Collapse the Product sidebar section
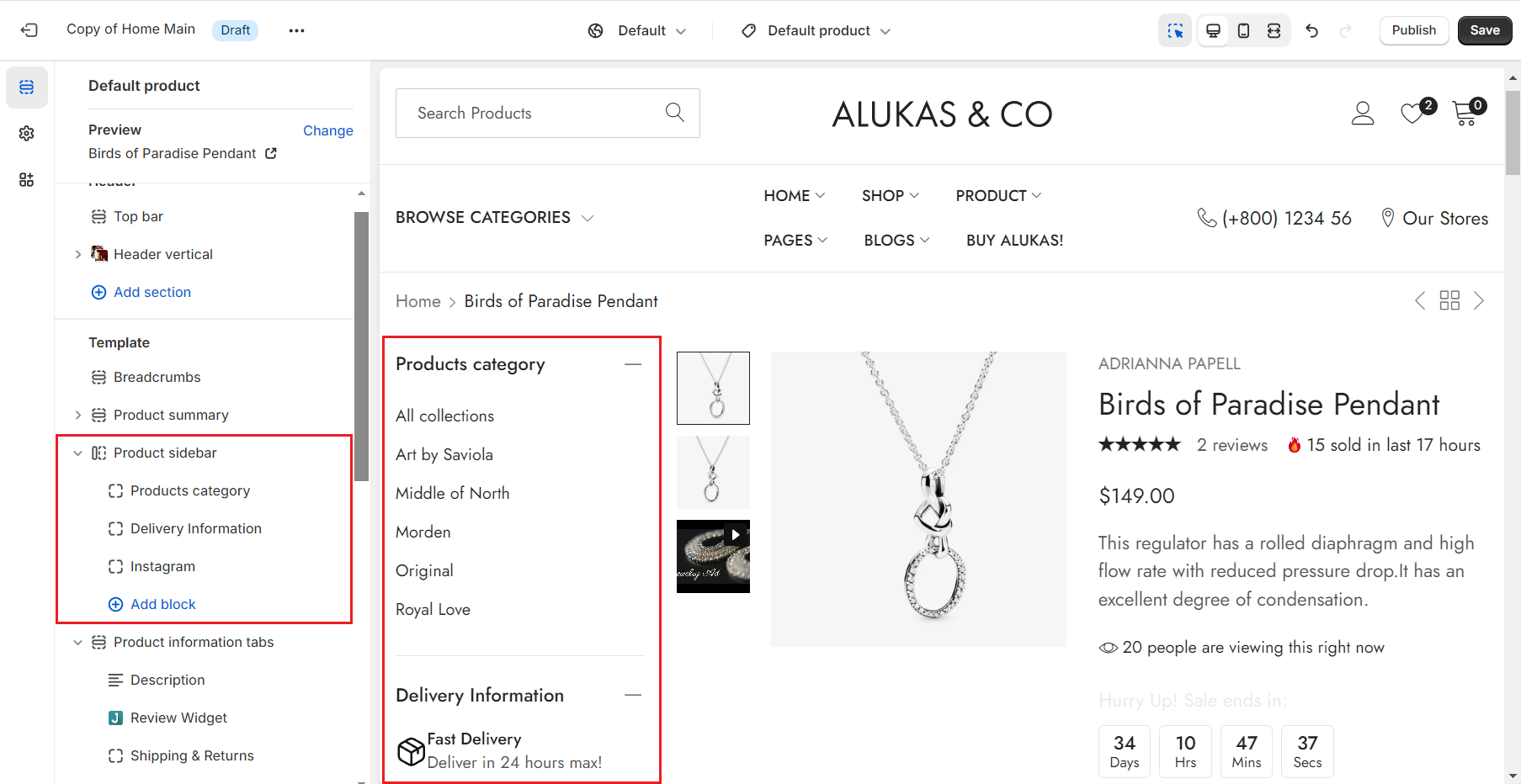 pyautogui.click(x=78, y=453)
